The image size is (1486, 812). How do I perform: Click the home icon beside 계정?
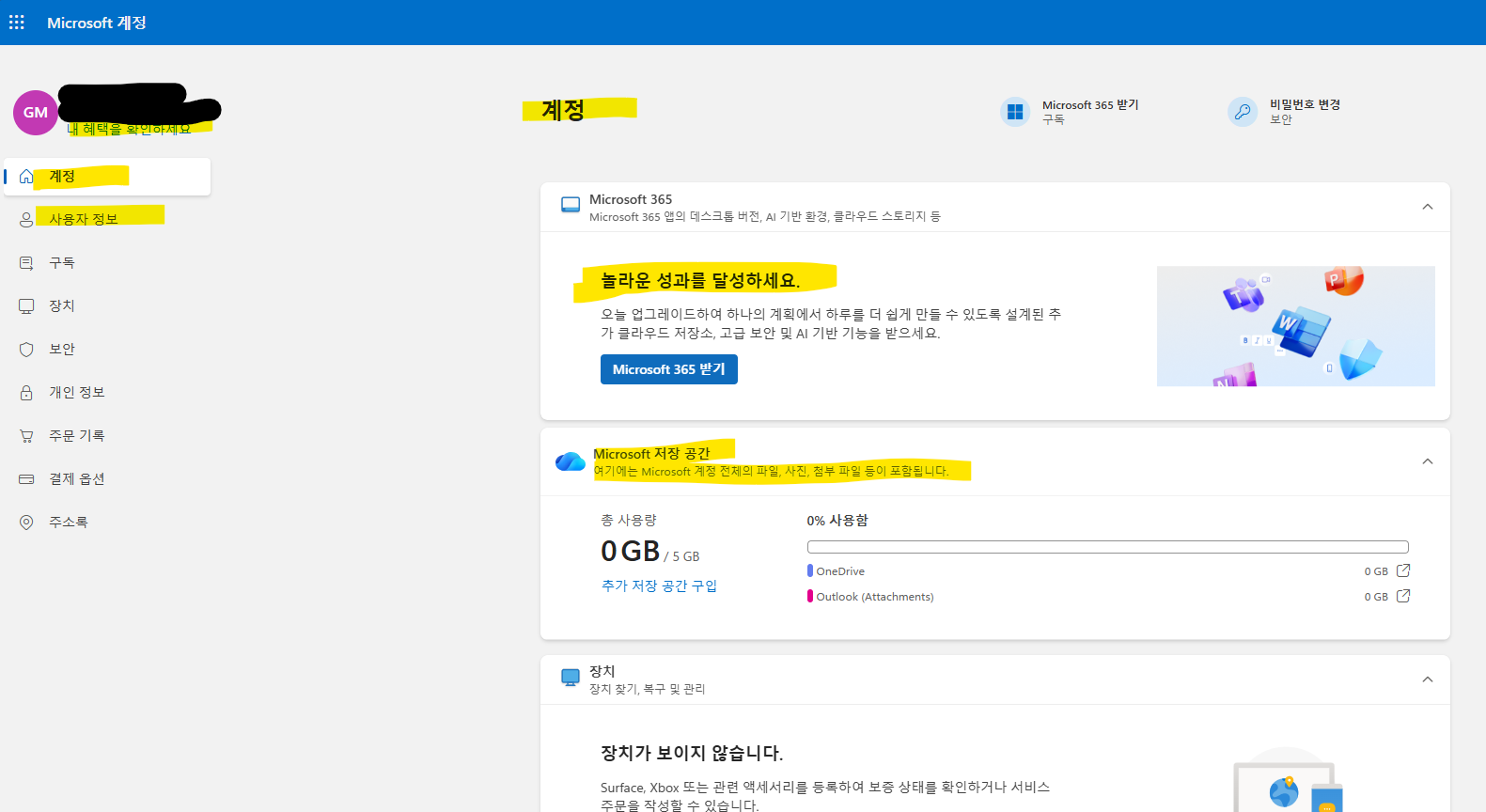pos(26,177)
